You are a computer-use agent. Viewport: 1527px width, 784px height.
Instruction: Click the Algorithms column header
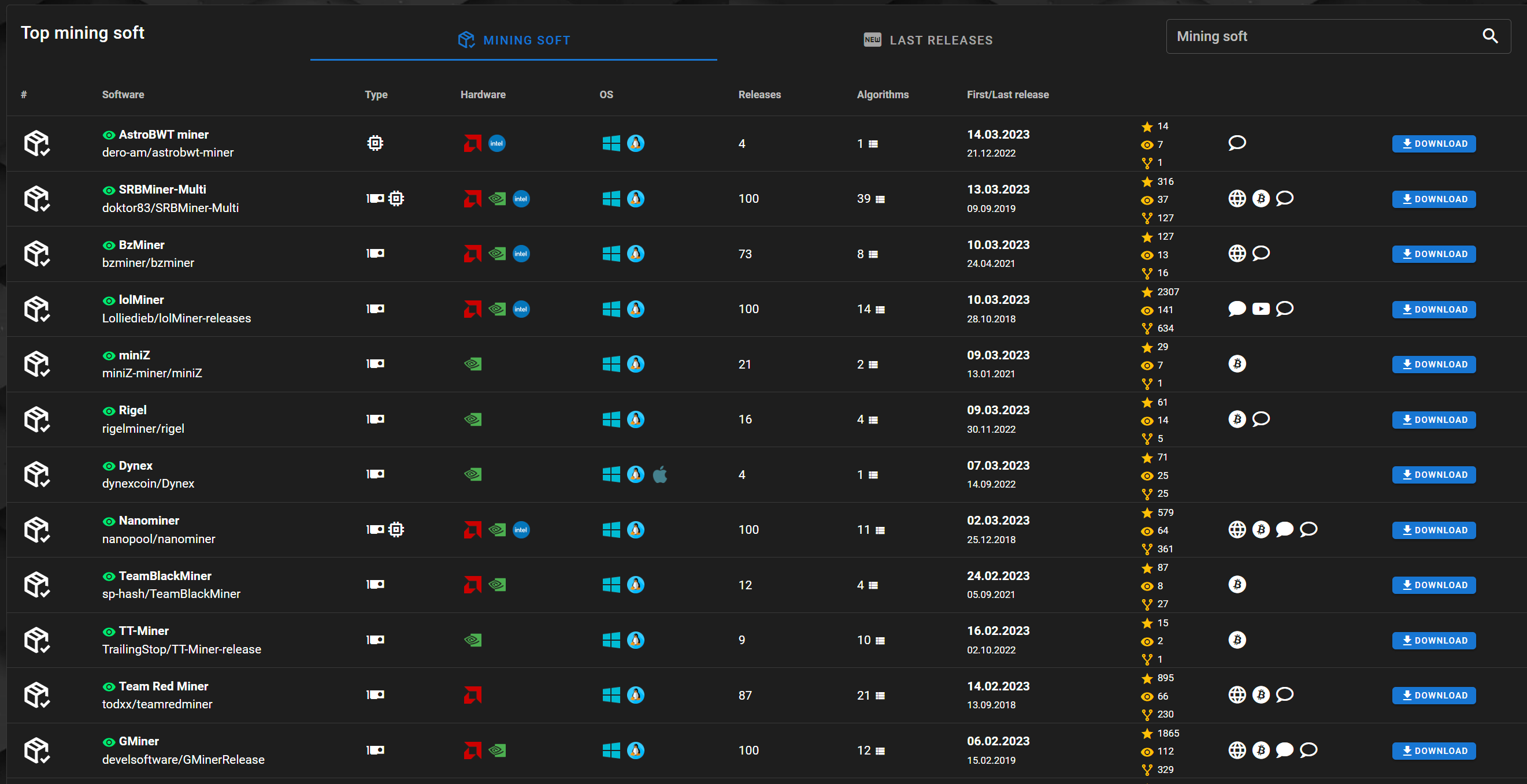pos(883,94)
